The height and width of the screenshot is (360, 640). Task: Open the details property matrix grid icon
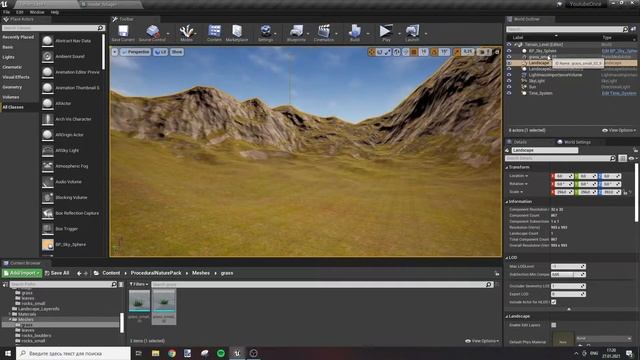coord(622,158)
